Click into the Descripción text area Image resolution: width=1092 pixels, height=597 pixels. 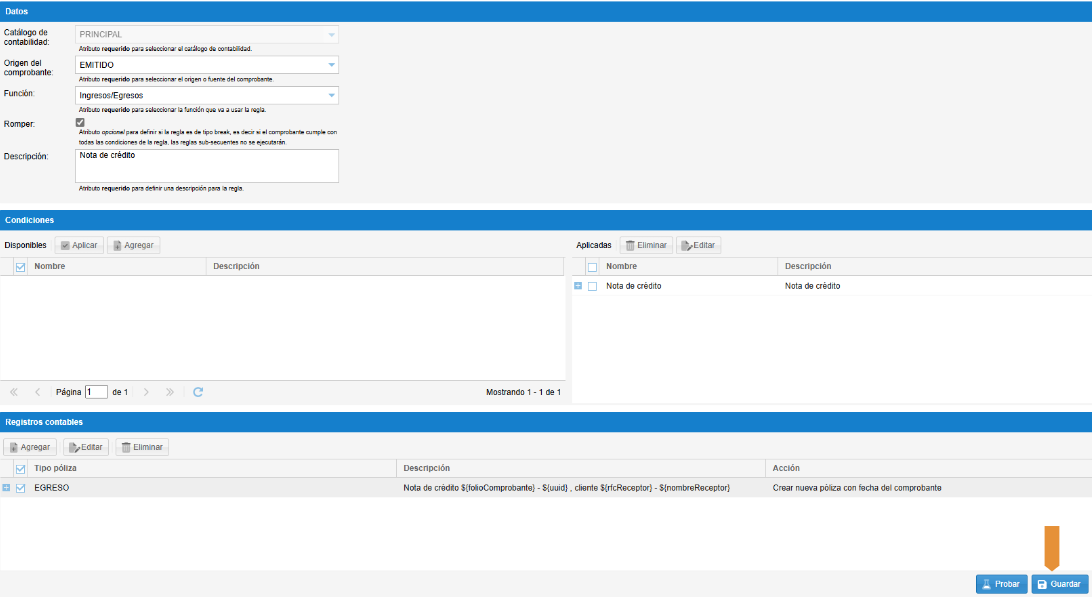[x=208, y=166]
